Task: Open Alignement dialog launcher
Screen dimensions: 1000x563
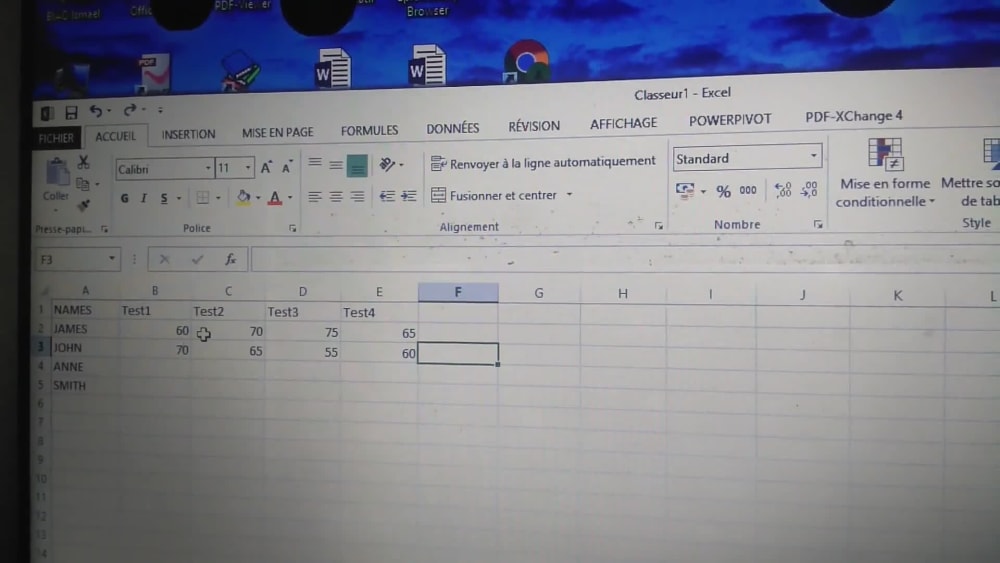Action: (x=659, y=226)
